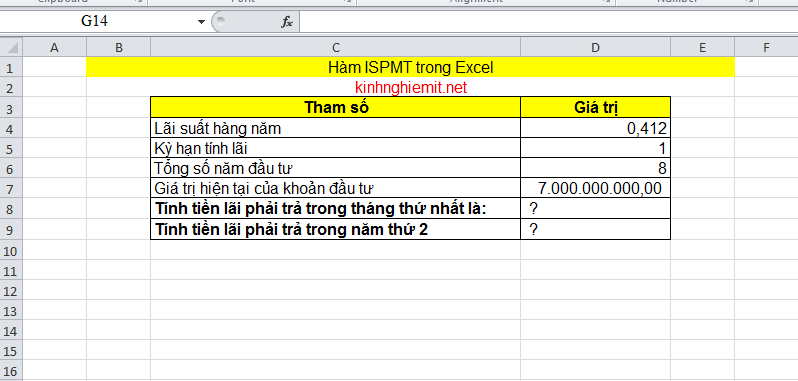
Task: Select row 12 header
Action: click(11, 291)
